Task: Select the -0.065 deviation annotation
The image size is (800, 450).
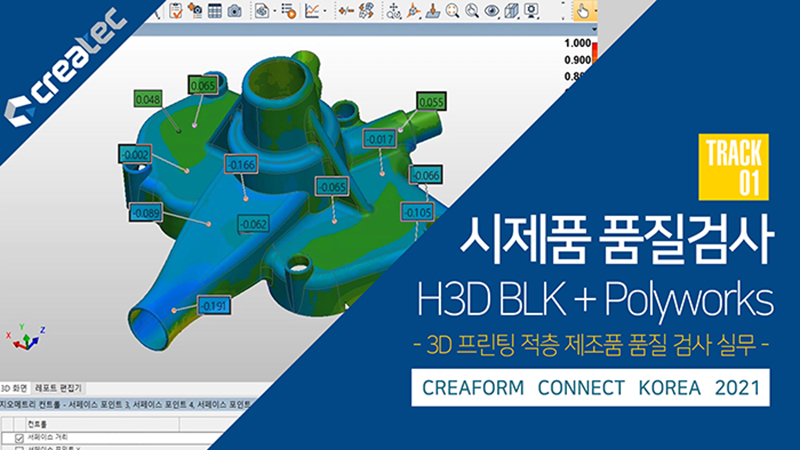Action: point(332,187)
